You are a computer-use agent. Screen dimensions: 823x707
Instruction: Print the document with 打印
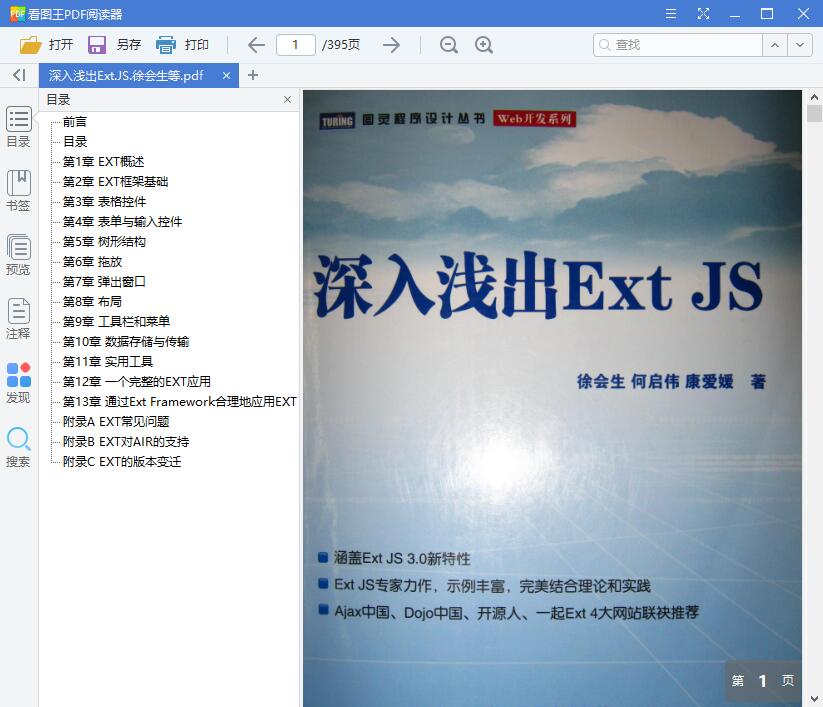point(182,45)
